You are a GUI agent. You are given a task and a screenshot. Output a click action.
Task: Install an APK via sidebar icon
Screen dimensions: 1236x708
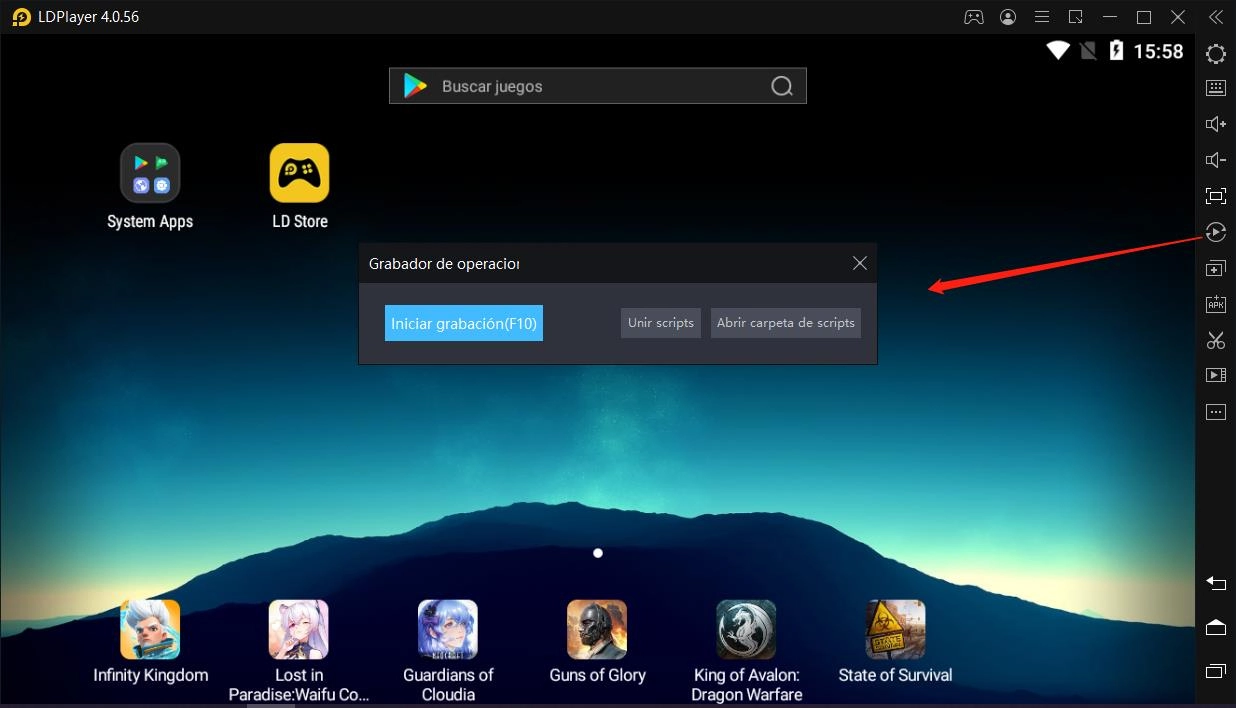coord(1216,304)
